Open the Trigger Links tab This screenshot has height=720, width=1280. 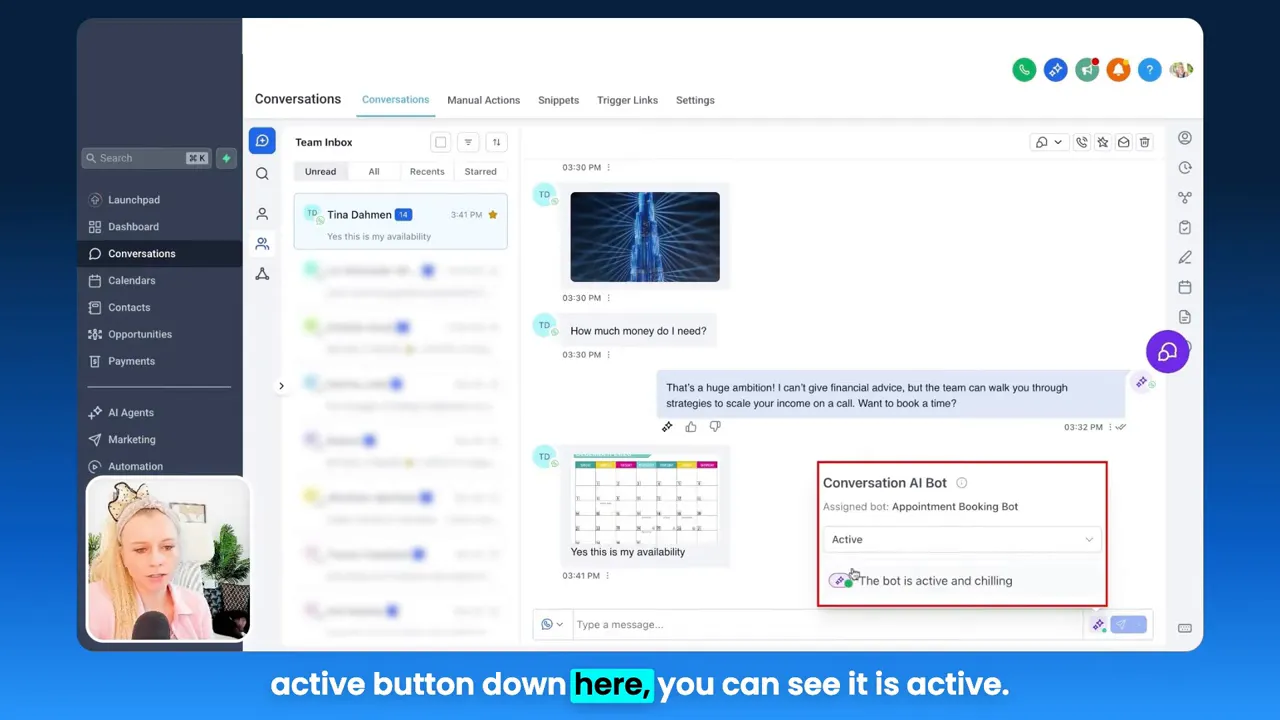pos(627,100)
